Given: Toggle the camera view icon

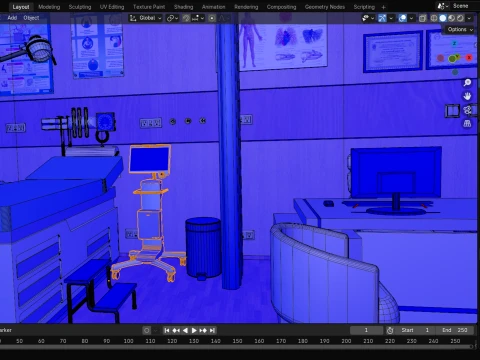Looking at the screenshot, I should (467, 110).
